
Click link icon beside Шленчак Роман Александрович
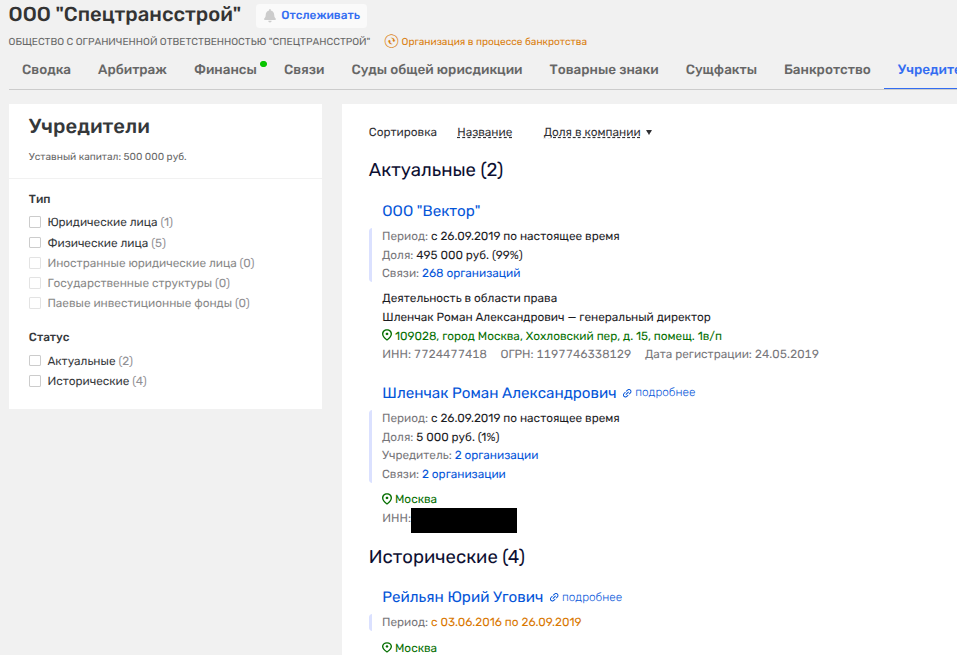(627, 393)
